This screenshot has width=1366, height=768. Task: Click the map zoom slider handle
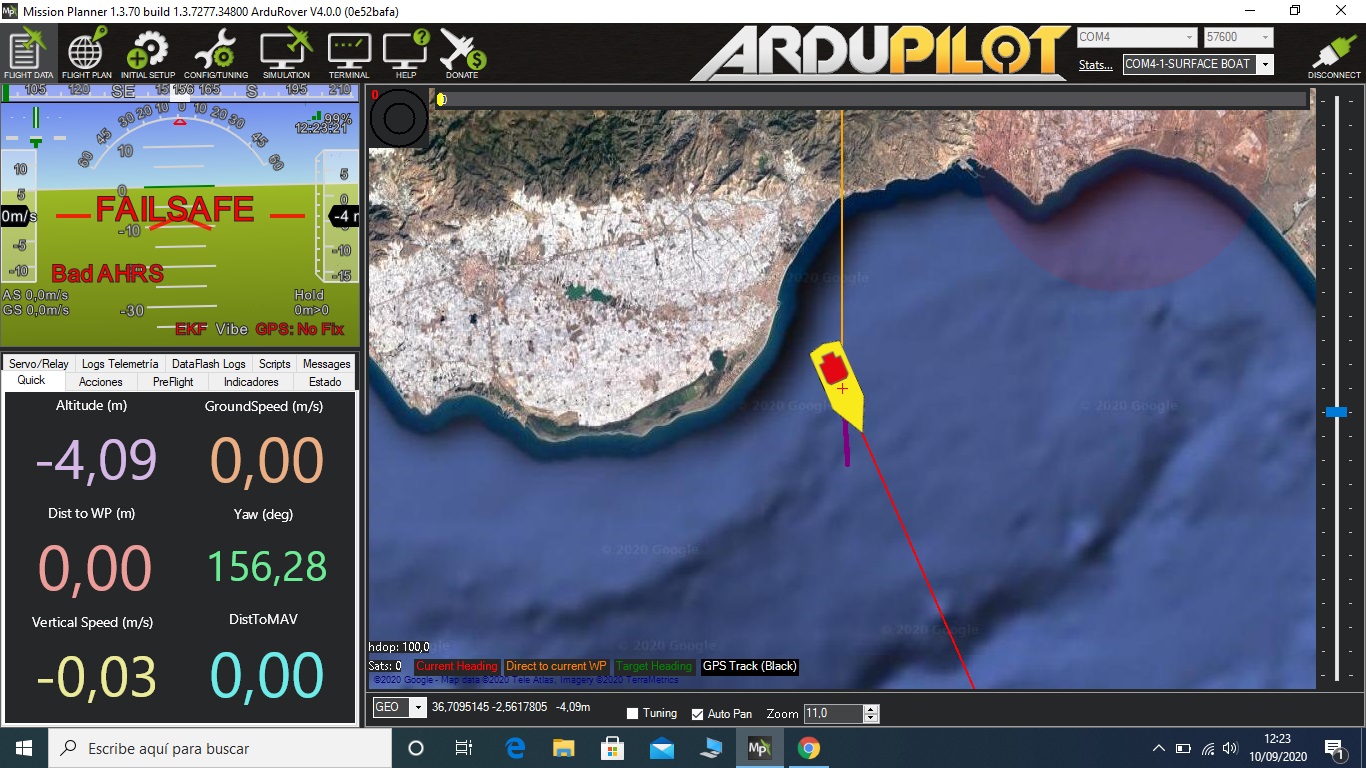pyautogui.click(x=1336, y=412)
